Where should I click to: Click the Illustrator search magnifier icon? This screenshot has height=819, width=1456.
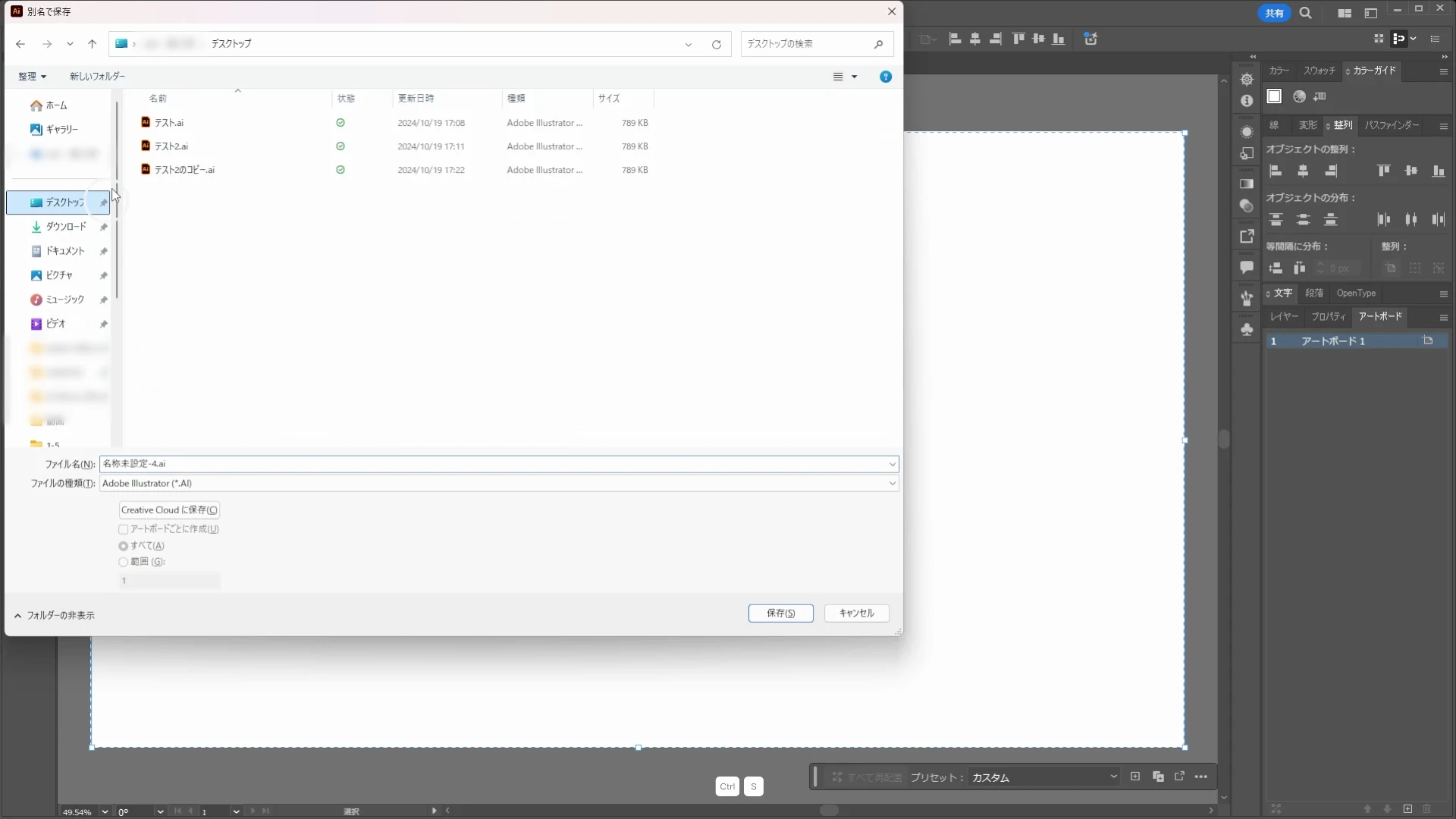[1305, 13]
